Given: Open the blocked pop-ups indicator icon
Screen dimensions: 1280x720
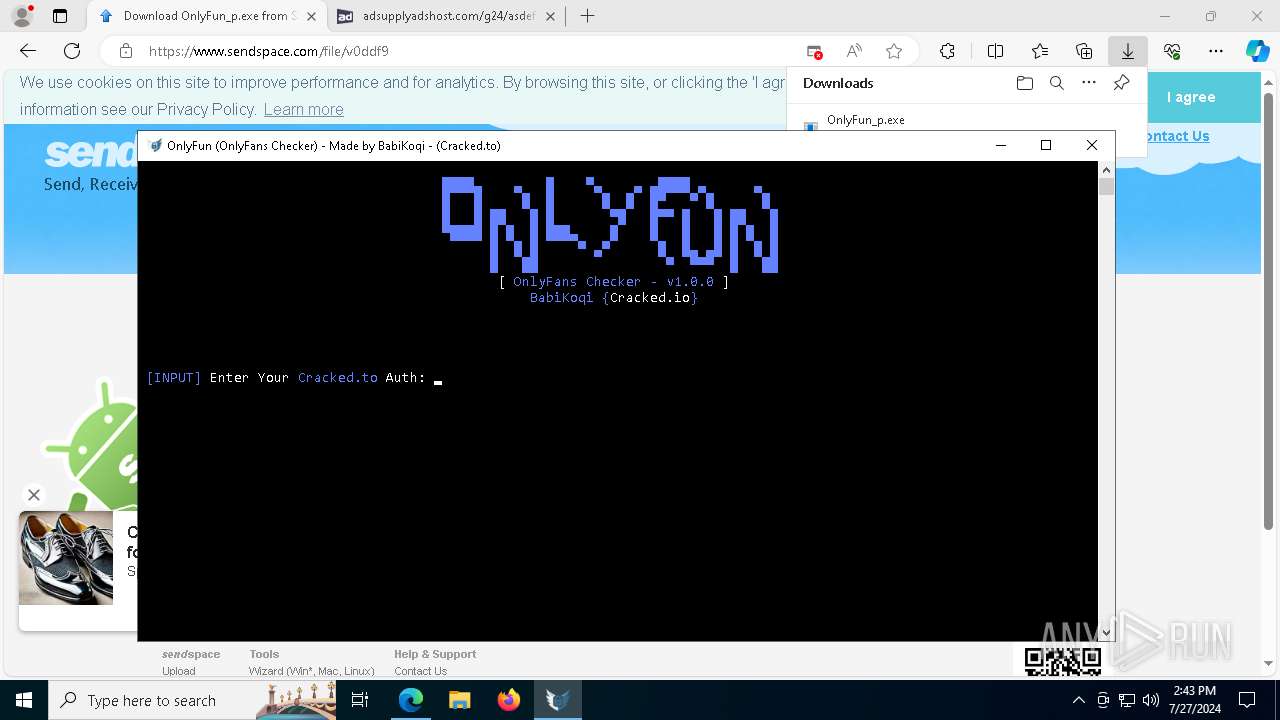Looking at the screenshot, I should coord(814,51).
